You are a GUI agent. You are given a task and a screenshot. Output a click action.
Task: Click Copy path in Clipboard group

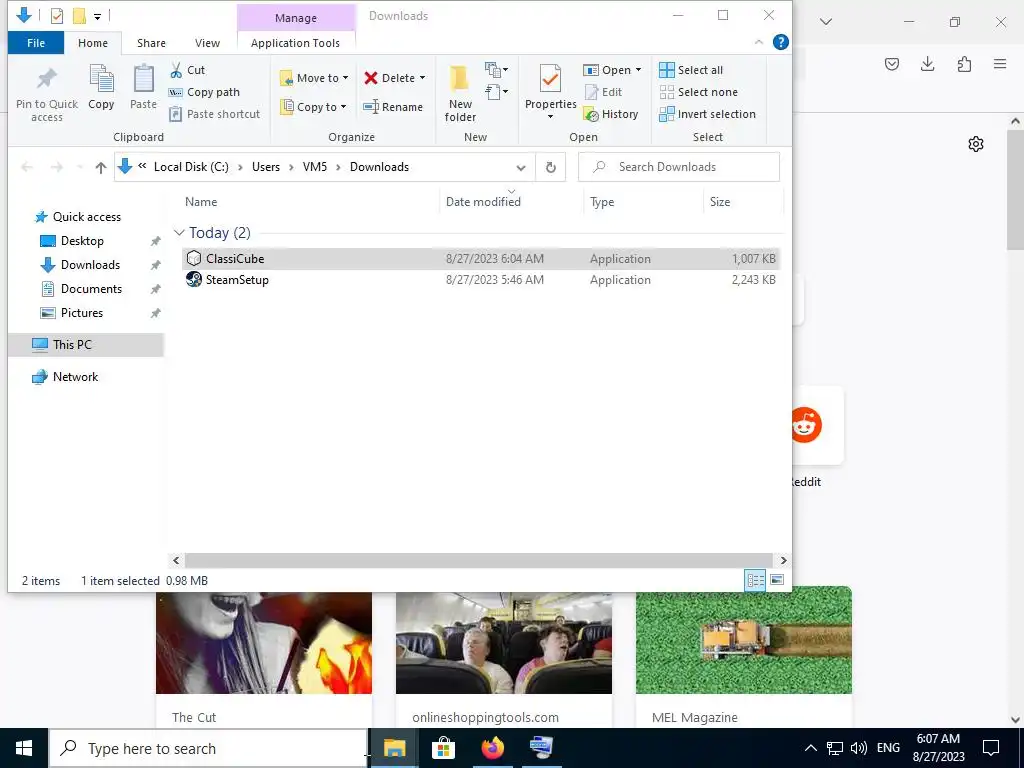204,92
